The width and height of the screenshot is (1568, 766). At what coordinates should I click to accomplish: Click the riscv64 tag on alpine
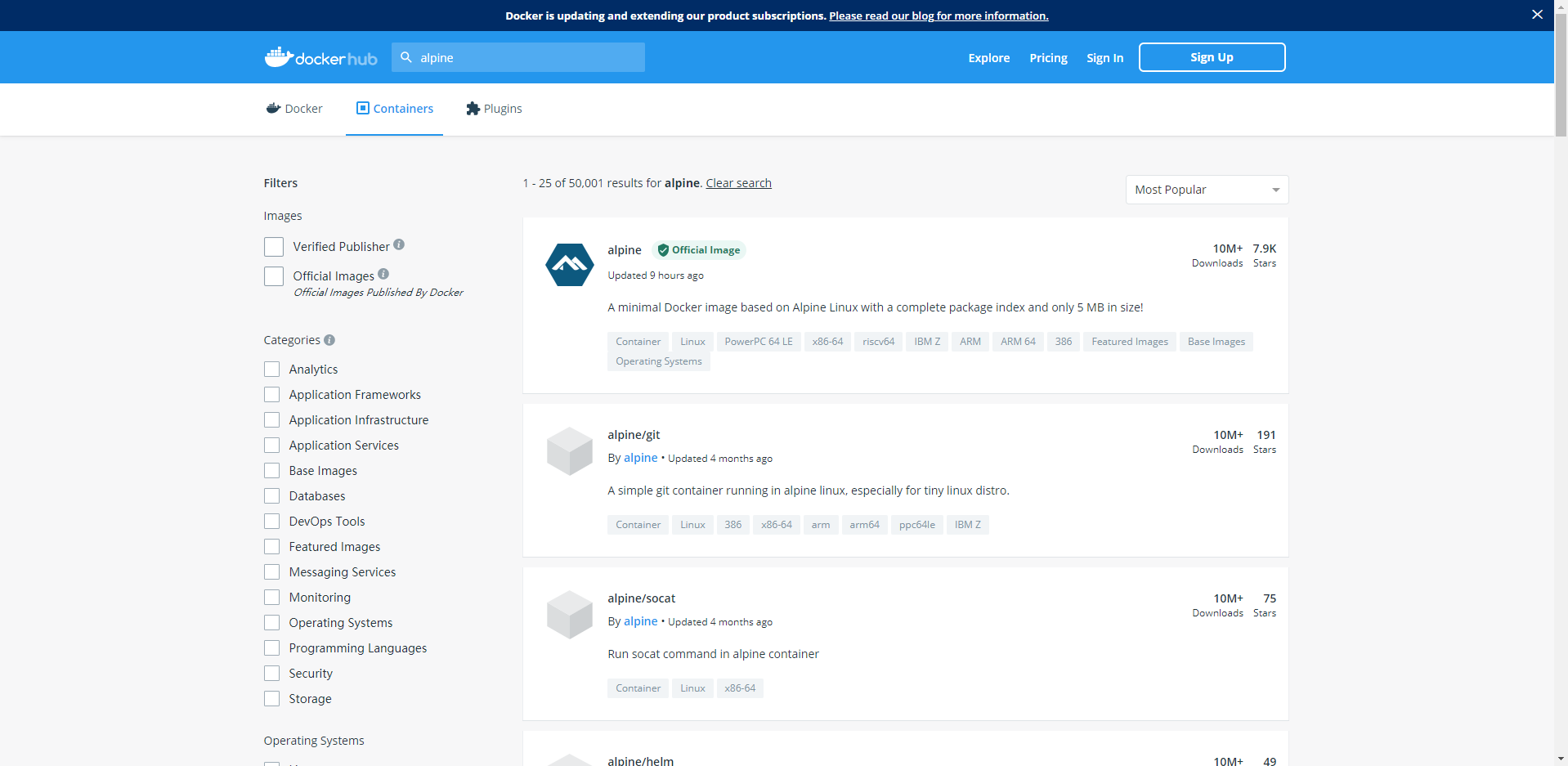pyautogui.click(x=878, y=342)
